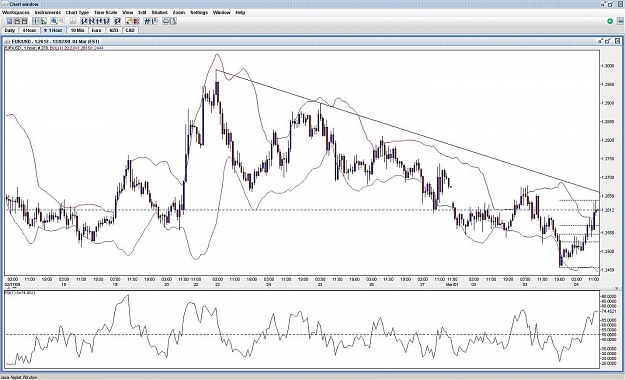Click the small chart icon left of the EURUSD title
This screenshot has height=380, width=625.
coord(7,41)
